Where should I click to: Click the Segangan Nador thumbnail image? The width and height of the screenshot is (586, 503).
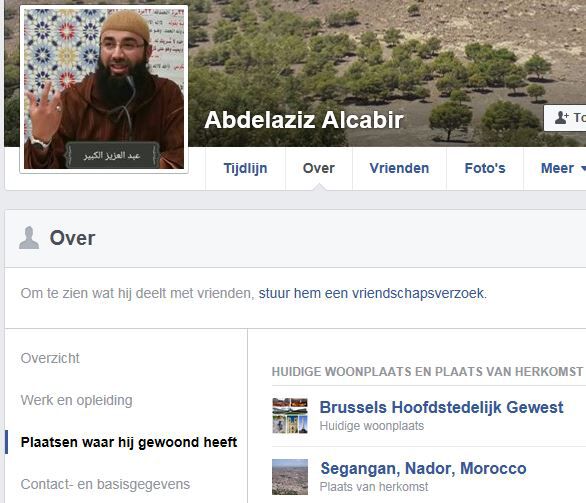(x=290, y=477)
